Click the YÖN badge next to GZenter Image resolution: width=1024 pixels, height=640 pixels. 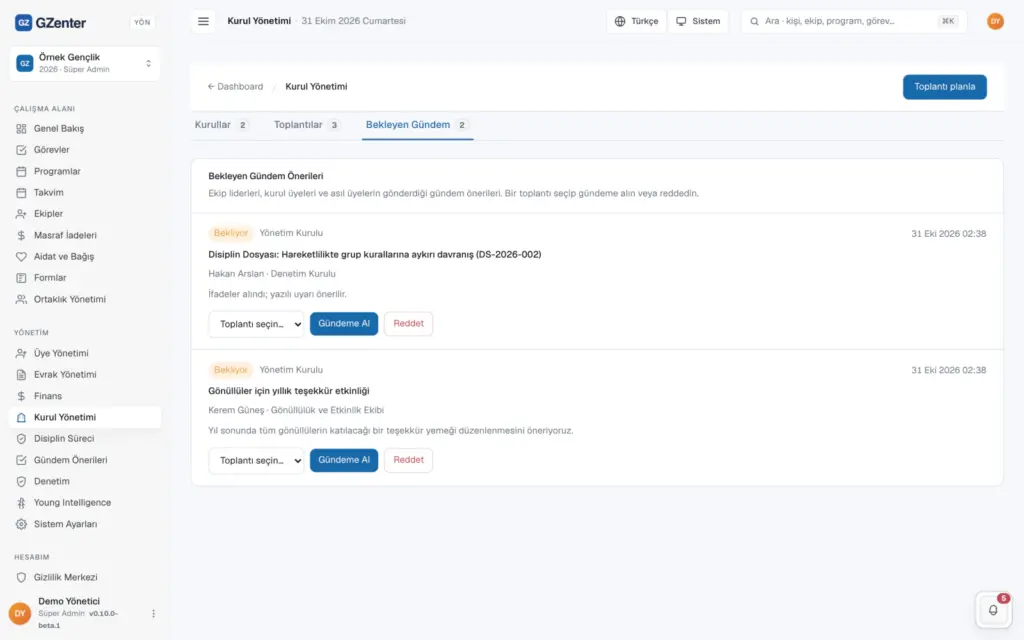pyautogui.click(x=142, y=22)
